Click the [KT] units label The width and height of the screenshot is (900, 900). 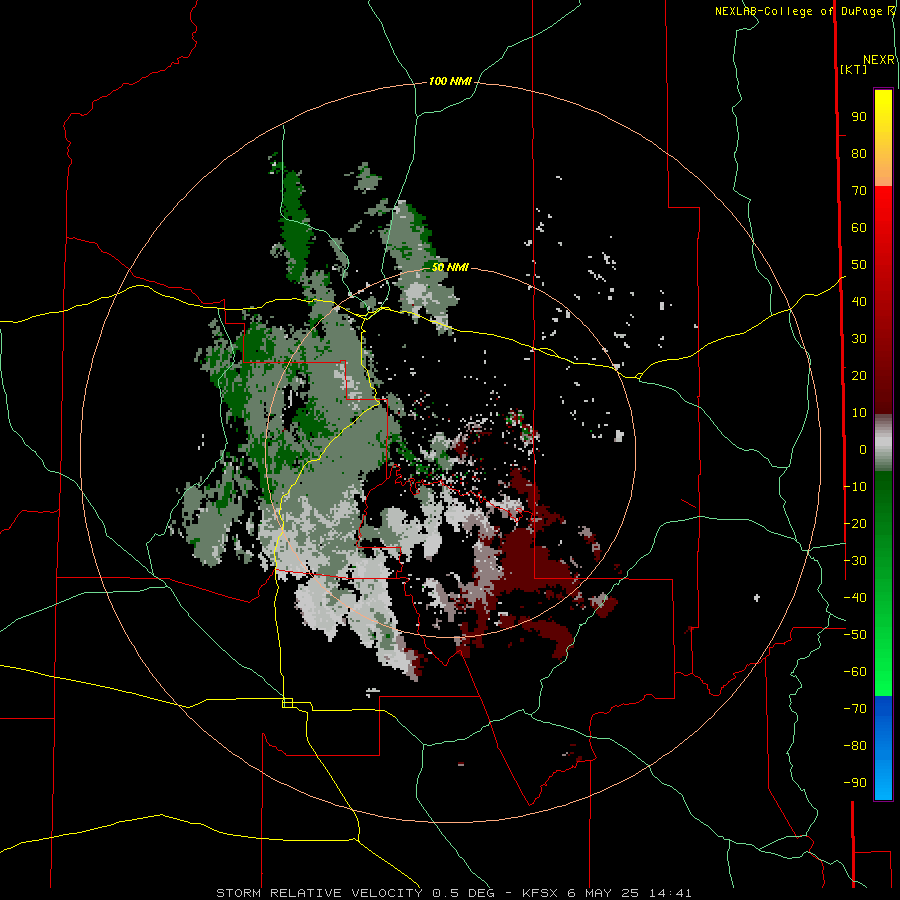point(854,69)
